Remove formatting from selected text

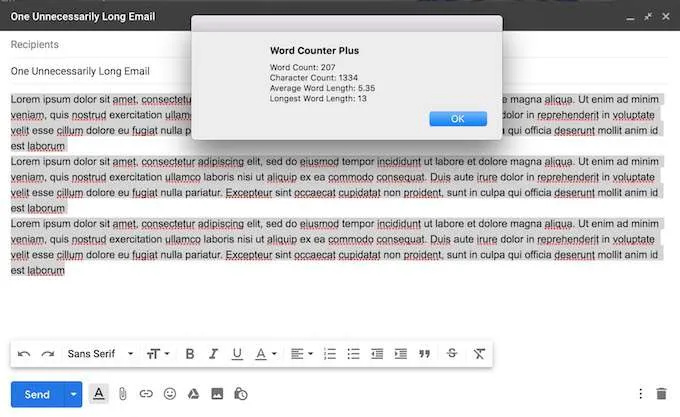[479, 354]
